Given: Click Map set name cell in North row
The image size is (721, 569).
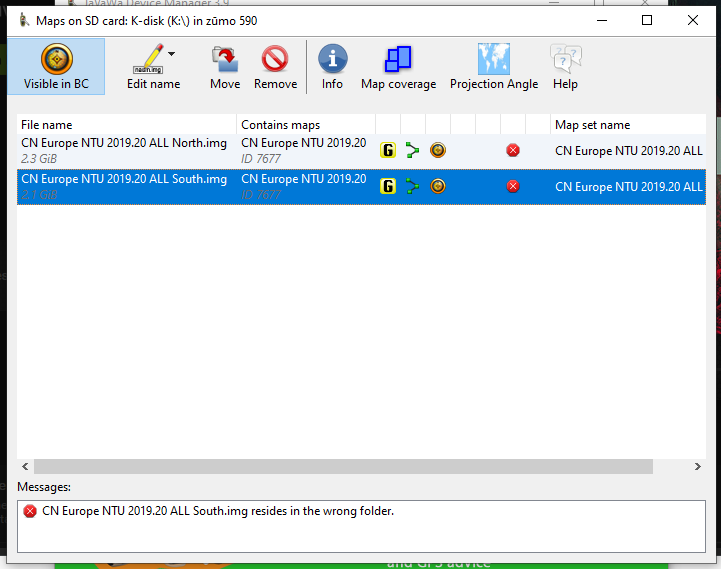Looking at the screenshot, I should click(629, 151).
